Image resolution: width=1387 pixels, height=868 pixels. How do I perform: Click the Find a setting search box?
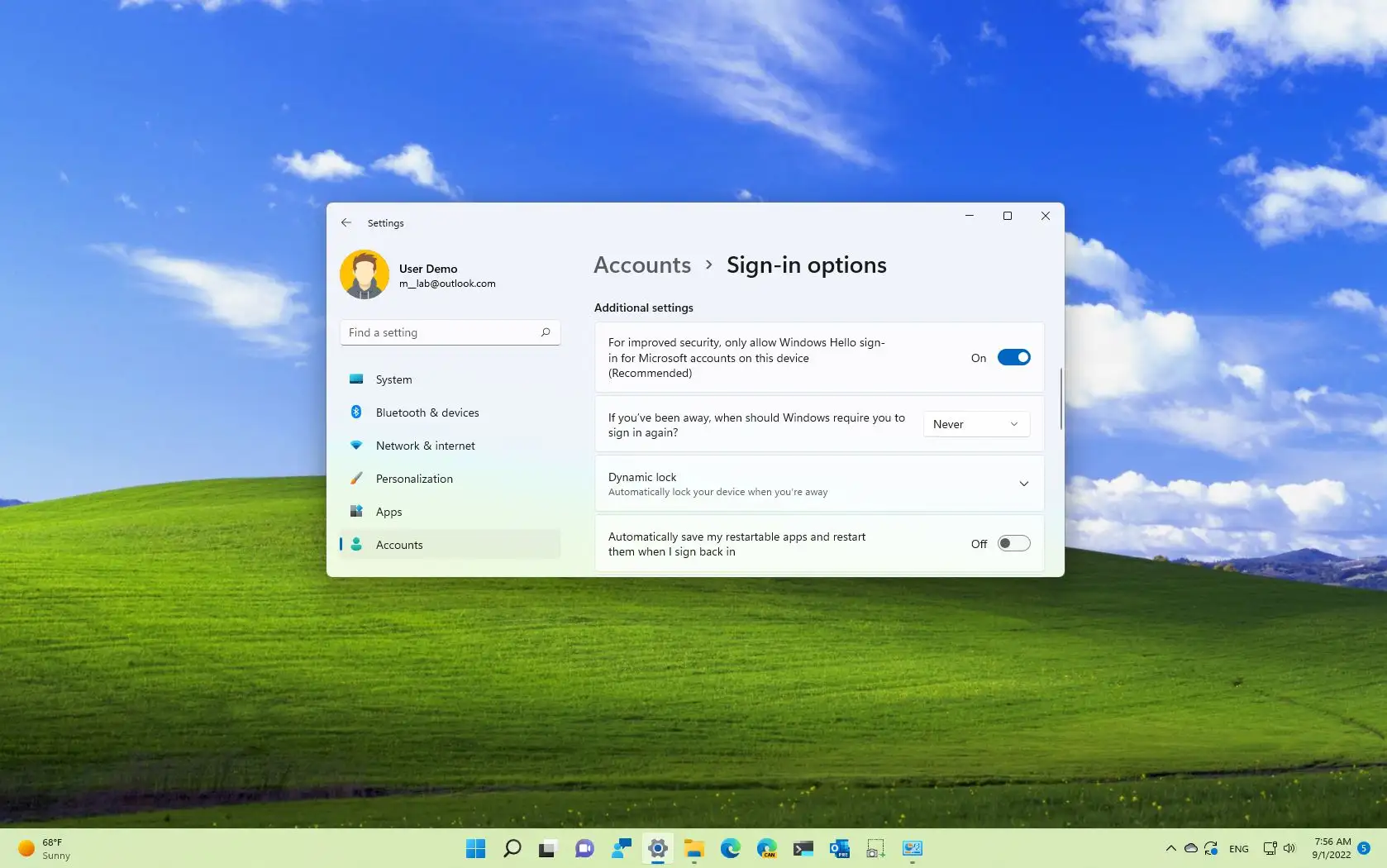click(450, 332)
